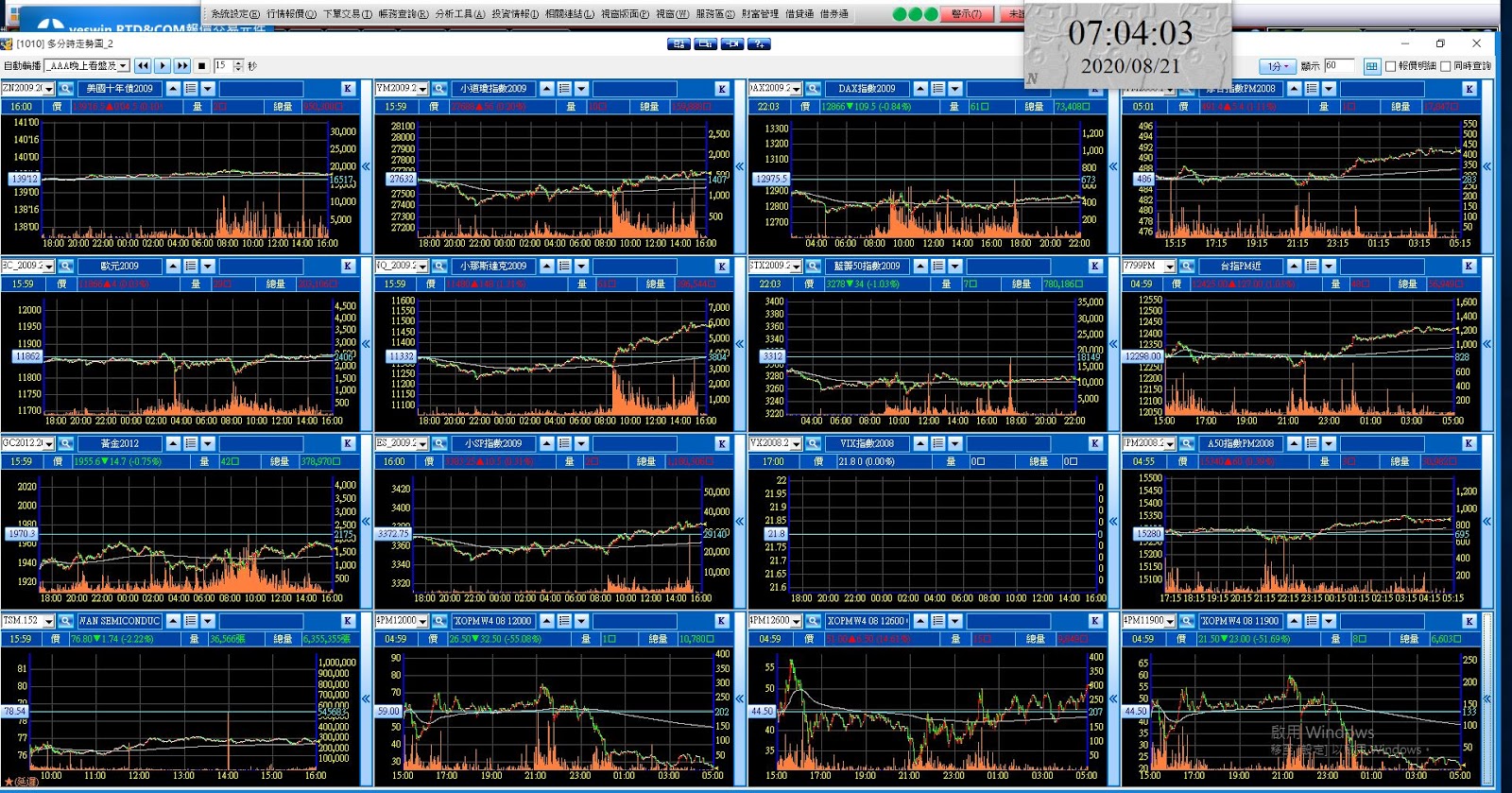Image resolution: width=1512 pixels, height=793 pixels.
Task: Click the rewind auto-rotate button
Action: click(x=143, y=66)
